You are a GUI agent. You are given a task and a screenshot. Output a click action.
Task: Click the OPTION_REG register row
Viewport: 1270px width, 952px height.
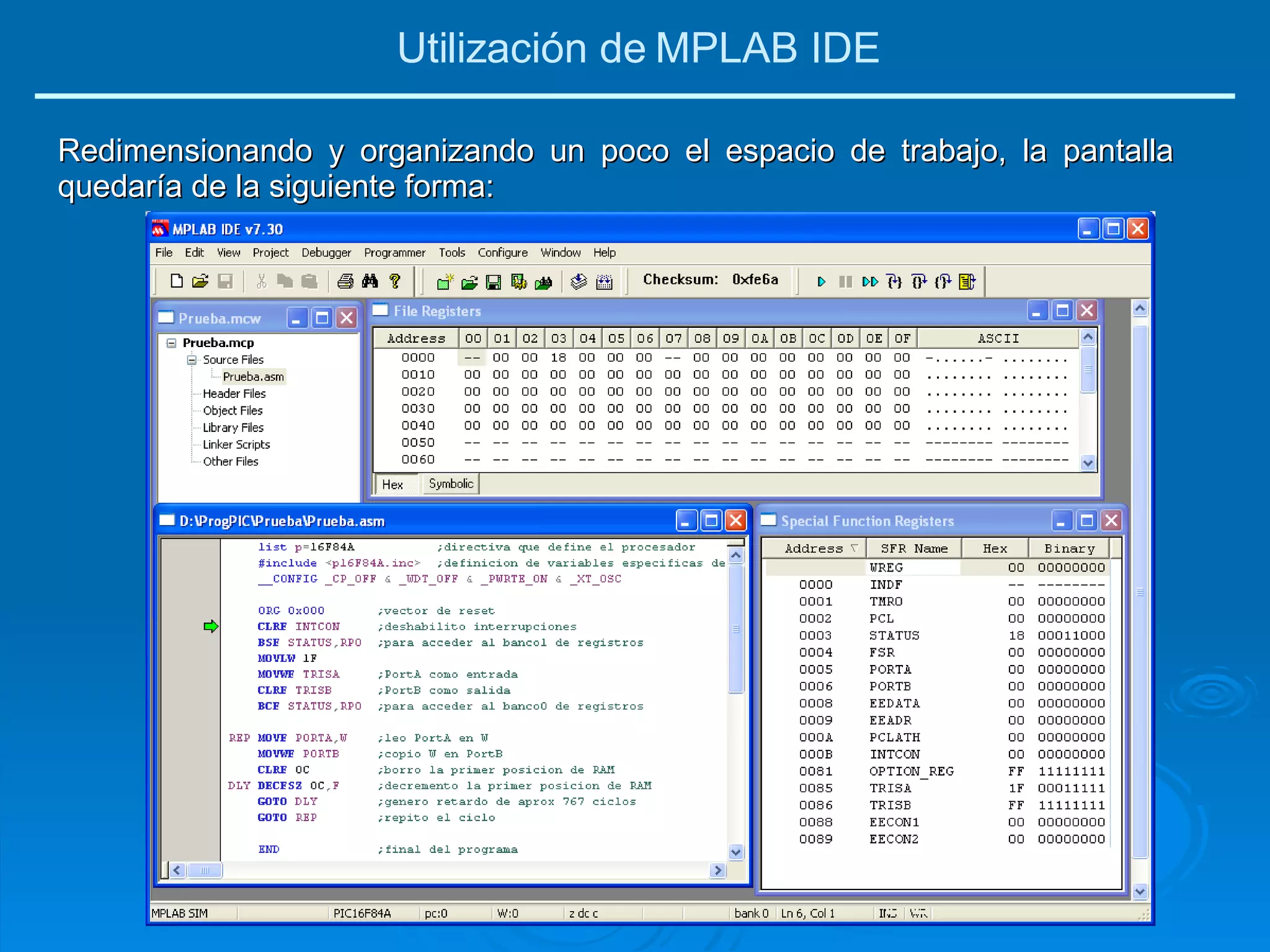(938, 772)
